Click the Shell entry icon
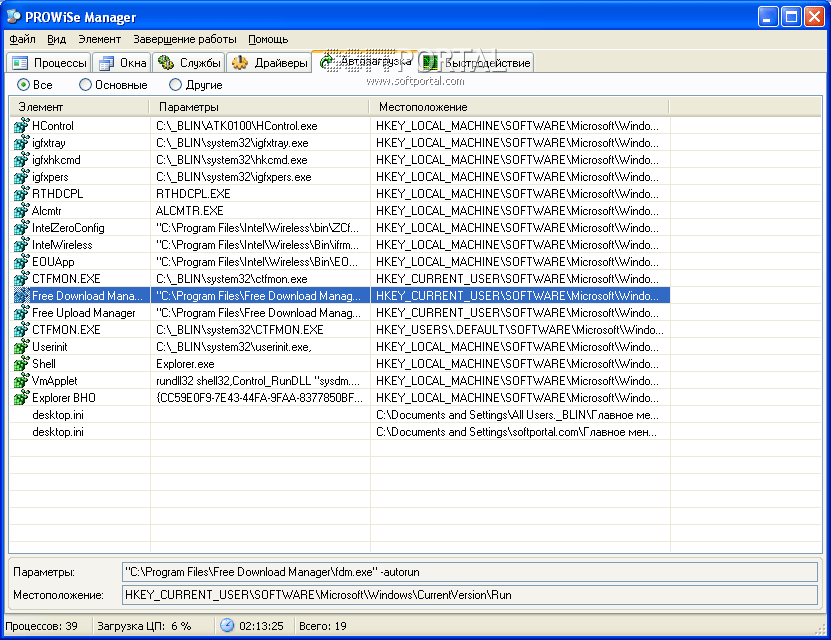This screenshot has height=640, width=831. coord(21,363)
